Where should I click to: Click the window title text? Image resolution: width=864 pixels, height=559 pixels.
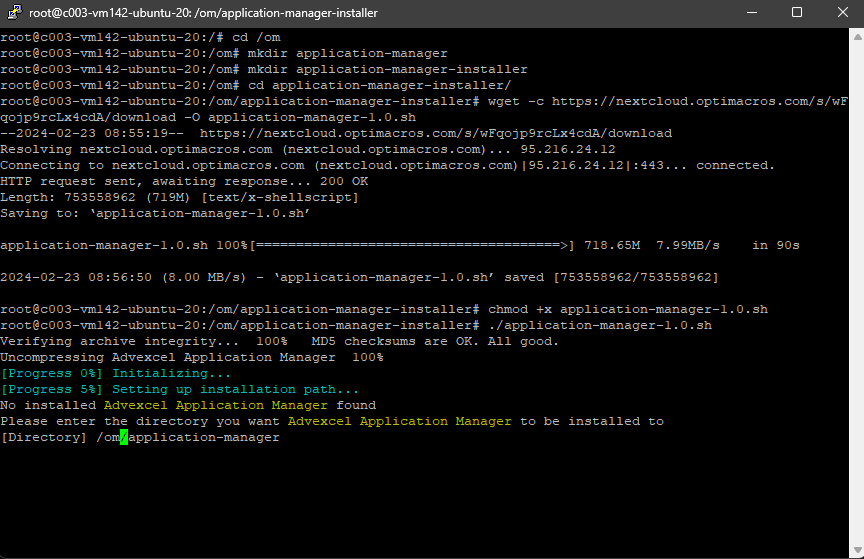[203, 13]
